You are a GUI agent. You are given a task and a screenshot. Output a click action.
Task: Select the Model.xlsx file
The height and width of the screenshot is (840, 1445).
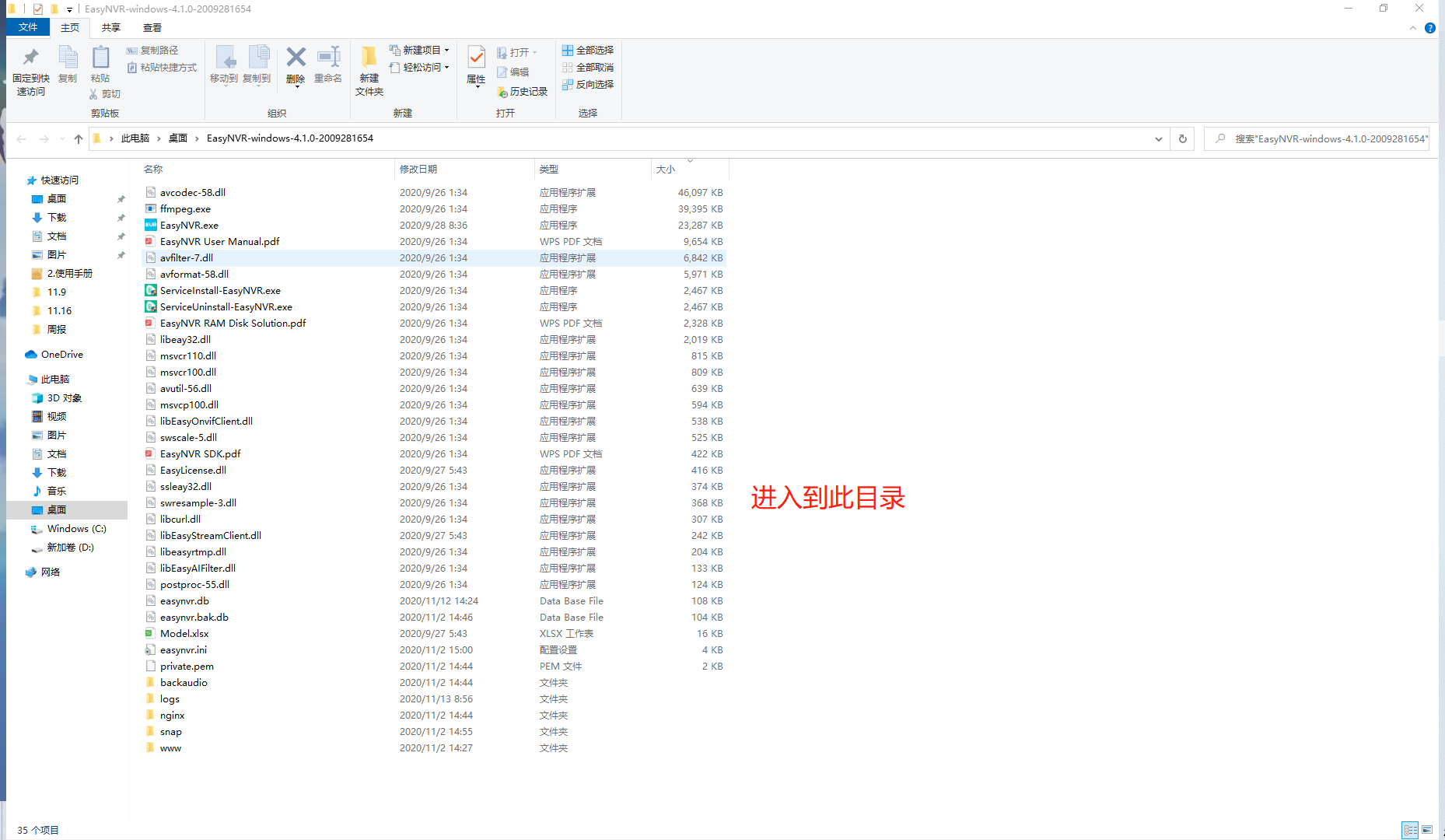(184, 634)
